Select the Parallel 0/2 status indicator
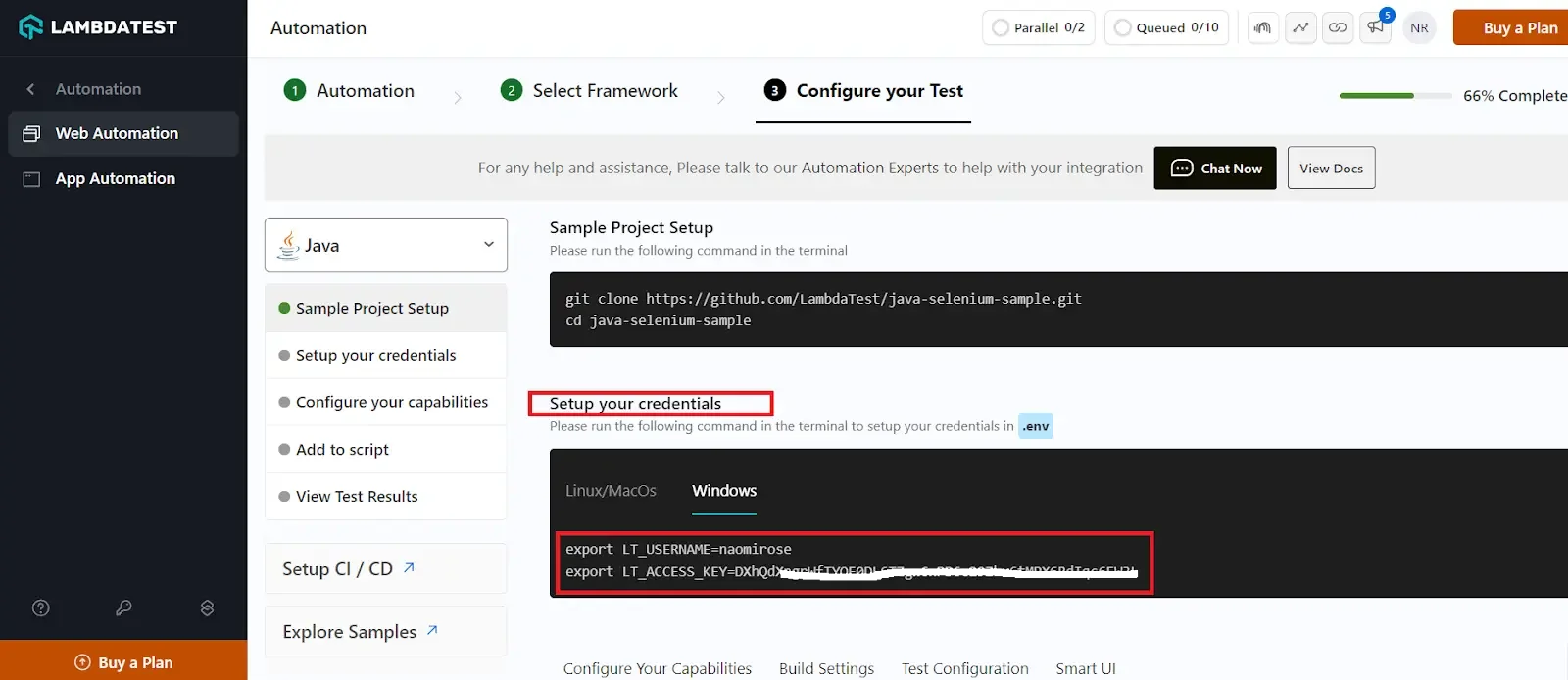Screen dimensions: 1568x680 point(1039,27)
